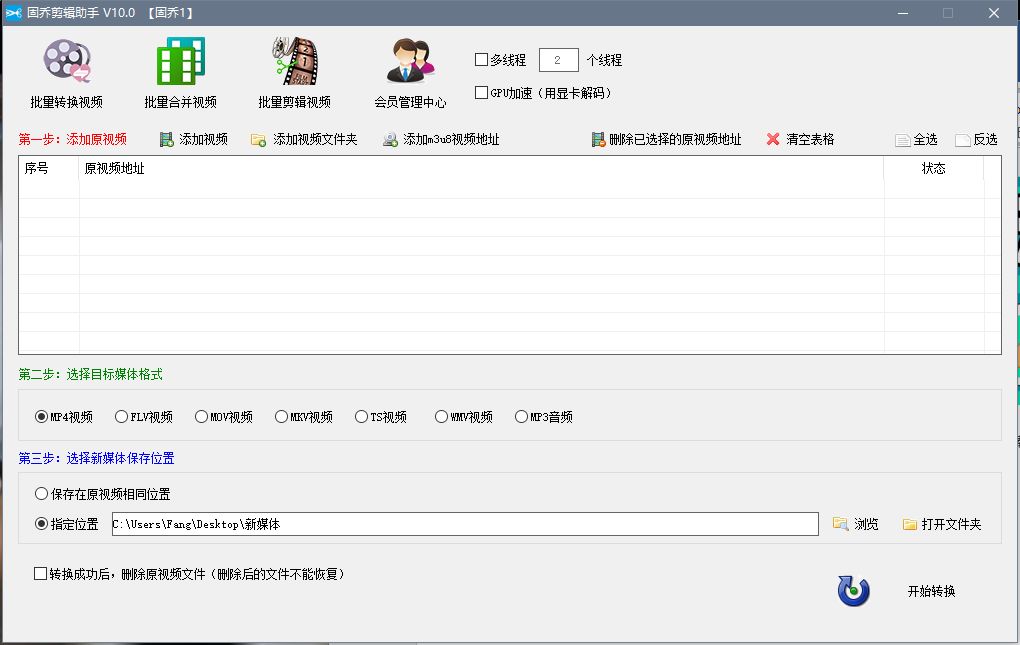Click the 会员管理中心 label text
Screen dimensions: 1020x645
tap(410, 102)
